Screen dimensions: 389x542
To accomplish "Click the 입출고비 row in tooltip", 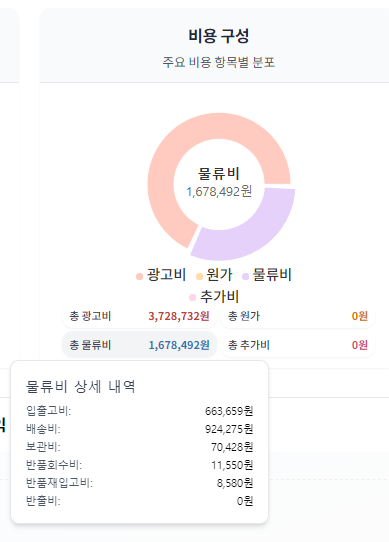I will pyautogui.click(x=139, y=411).
